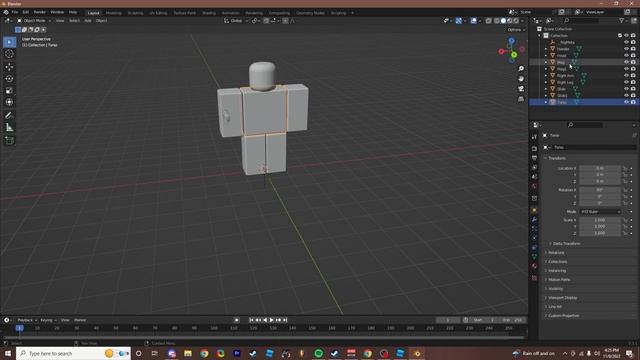Open the viewport Add menu
Image resolution: width=640 pixels, height=360 pixels.
(88, 21)
